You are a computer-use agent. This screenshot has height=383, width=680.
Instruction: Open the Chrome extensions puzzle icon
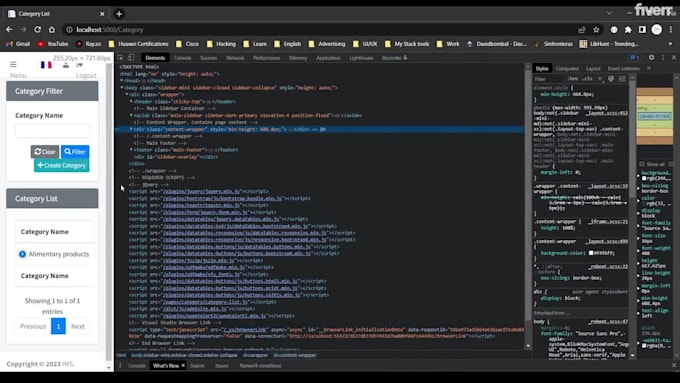[x=628, y=29]
